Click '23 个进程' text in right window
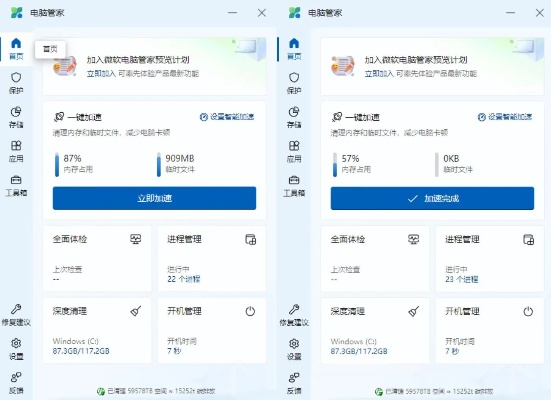The image size is (551, 400). tap(462, 279)
